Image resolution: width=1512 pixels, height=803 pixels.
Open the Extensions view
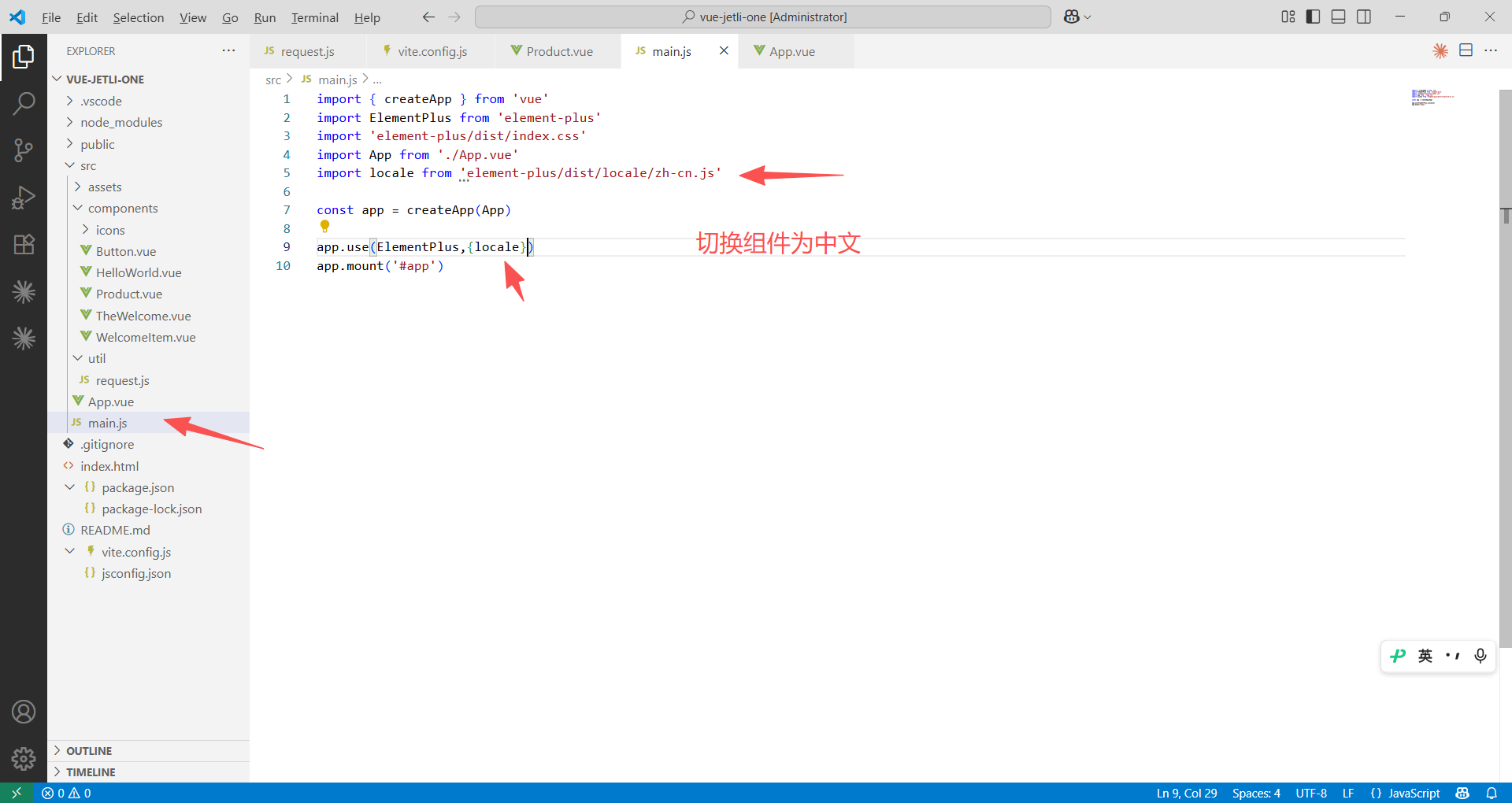coord(24,244)
